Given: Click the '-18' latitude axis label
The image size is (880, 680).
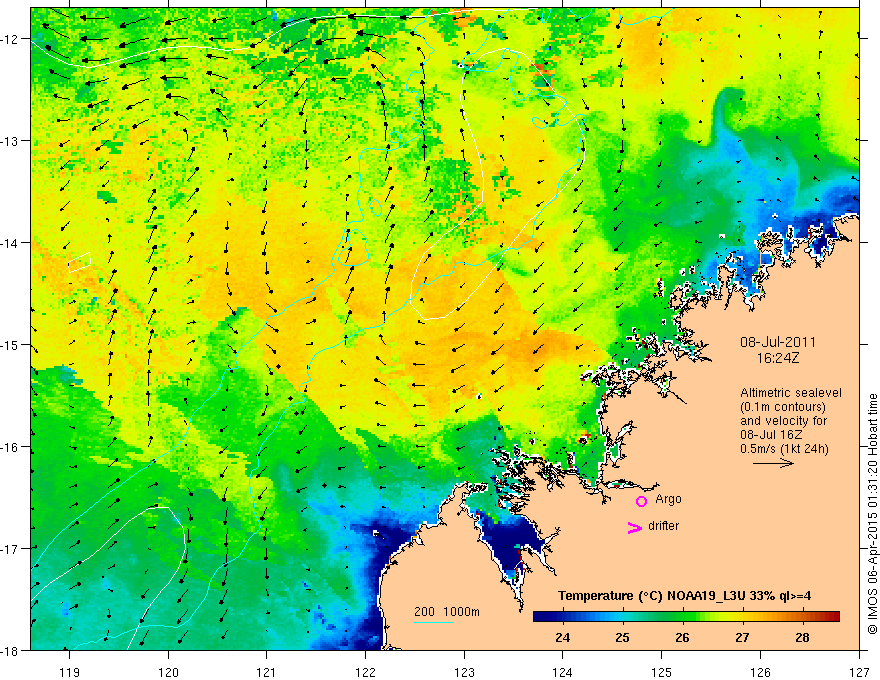Looking at the screenshot, I should [11, 650].
